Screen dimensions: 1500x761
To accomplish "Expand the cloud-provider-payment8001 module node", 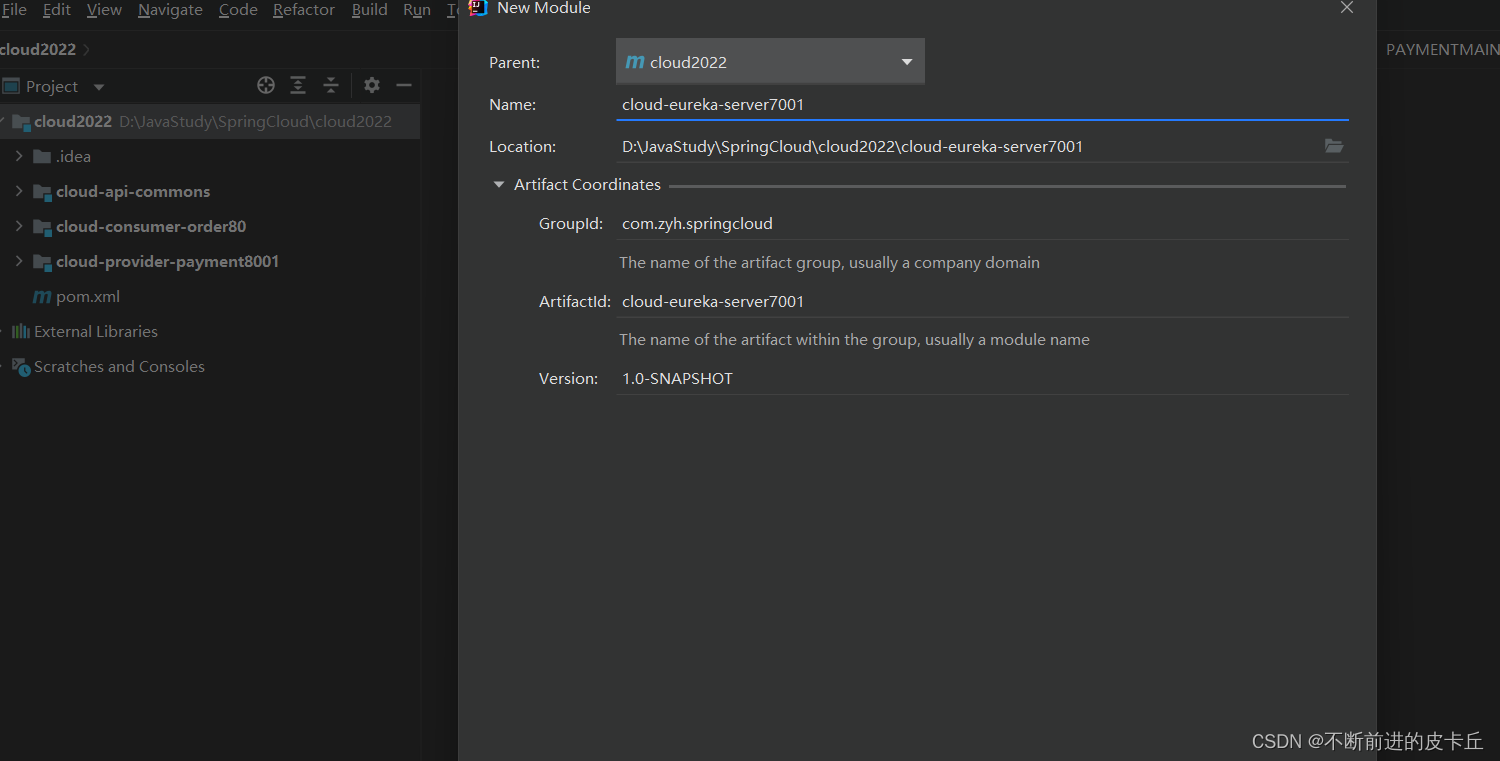I will tap(19, 262).
